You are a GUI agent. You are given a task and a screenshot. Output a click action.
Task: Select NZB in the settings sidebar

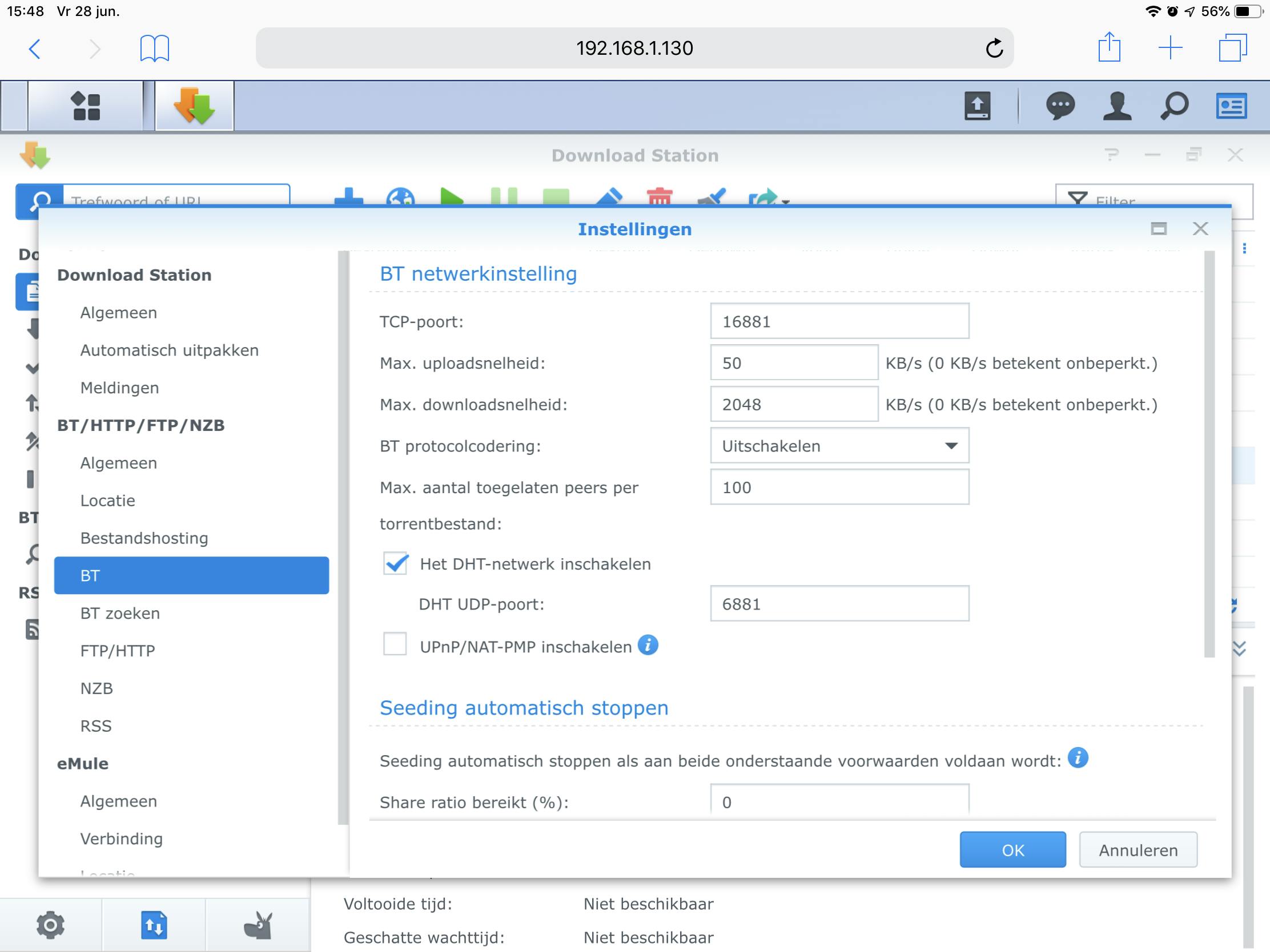coord(97,689)
